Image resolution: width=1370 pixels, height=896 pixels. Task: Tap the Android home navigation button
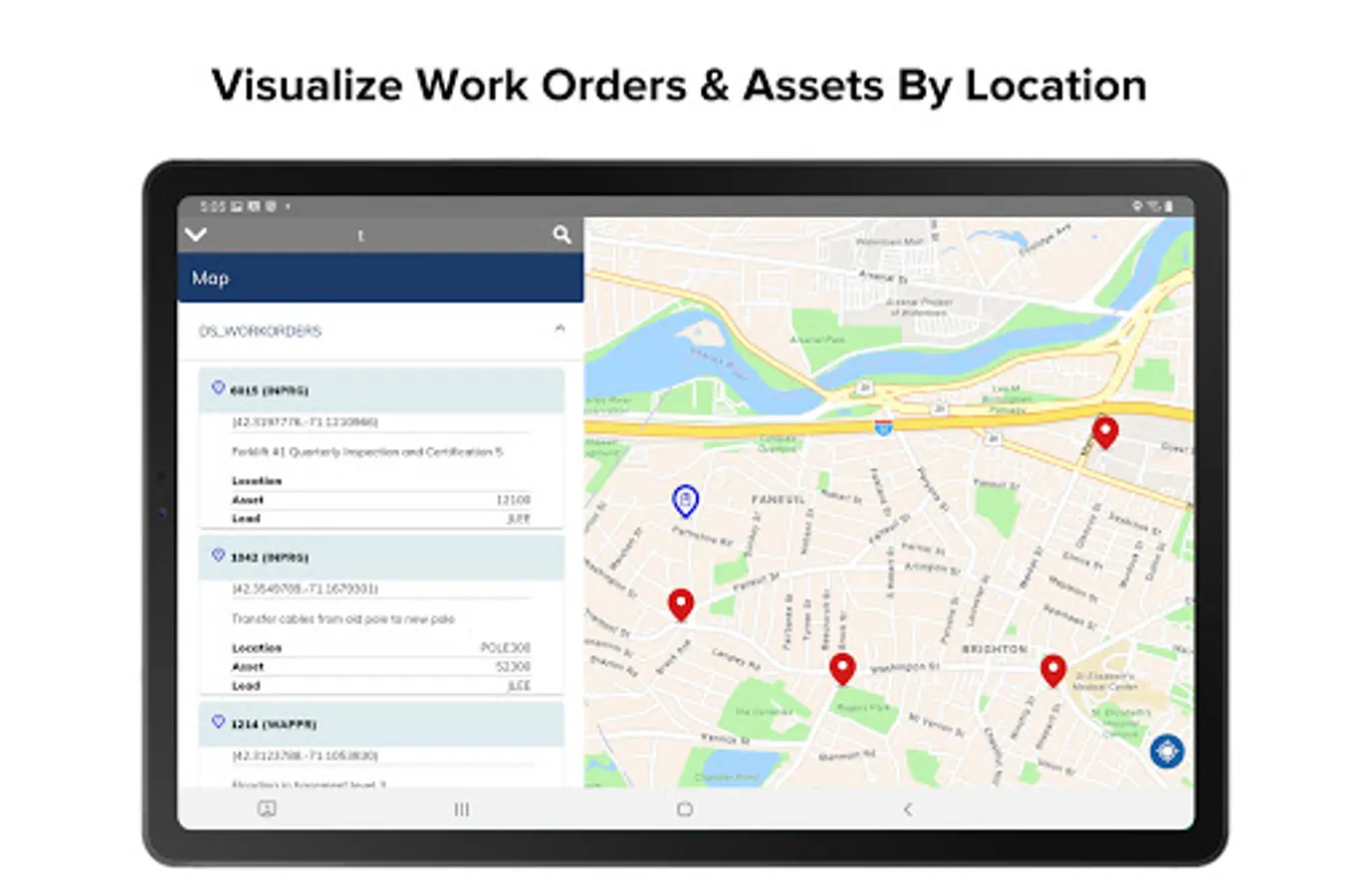pos(685,809)
